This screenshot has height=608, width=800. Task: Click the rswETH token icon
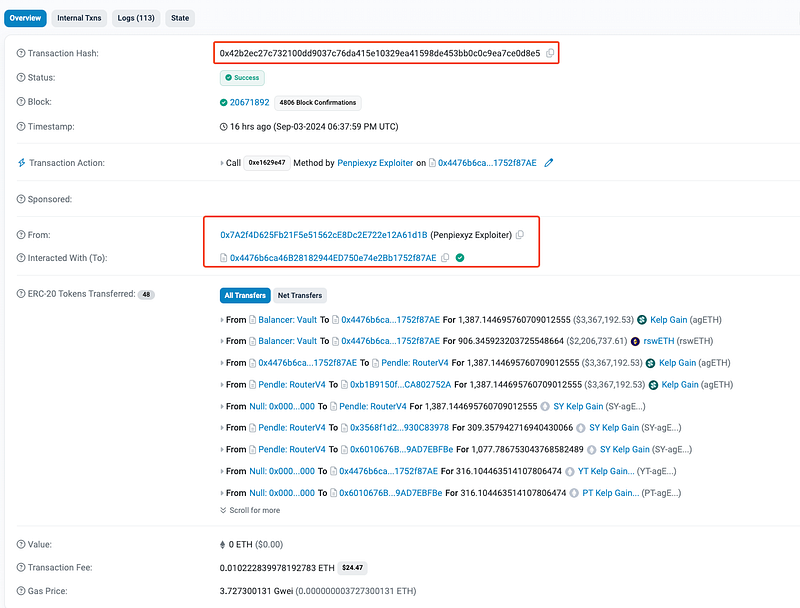pyautogui.click(x=635, y=341)
